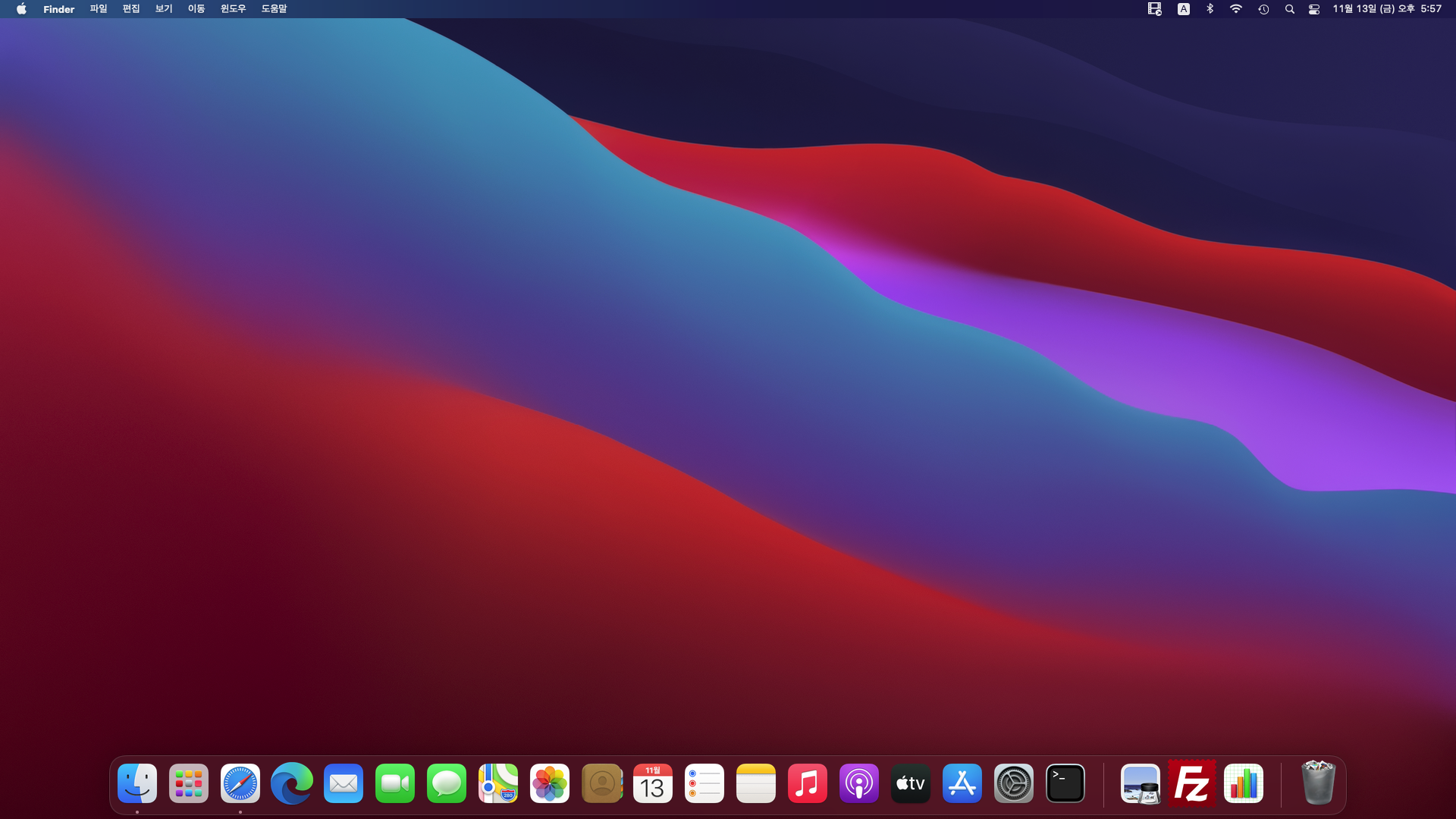Open Calendar showing date 13

pyautogui.click(x=653, y=783)
